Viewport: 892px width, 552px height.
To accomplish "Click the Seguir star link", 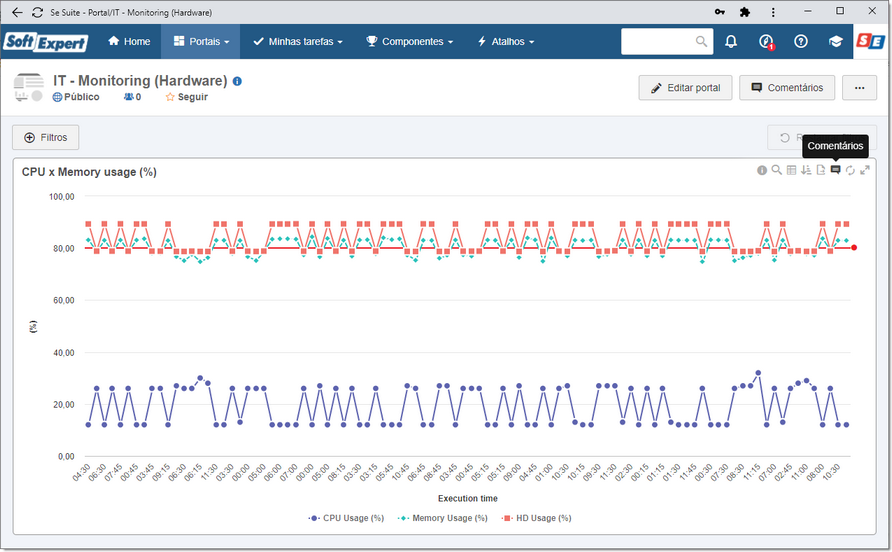I will click(x=187, y=97).
